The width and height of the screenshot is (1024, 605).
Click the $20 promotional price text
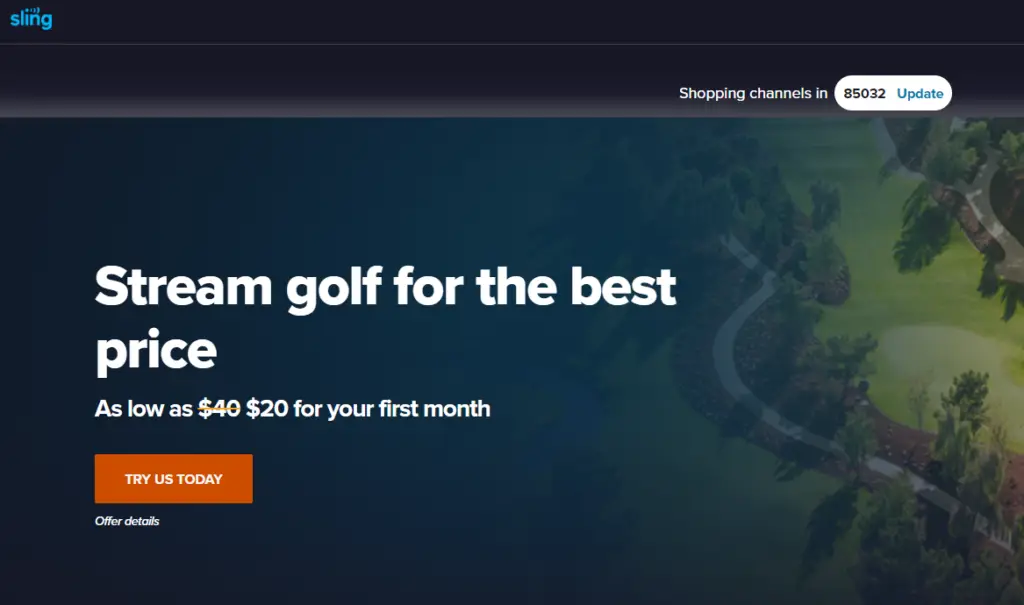pos(267,408)
